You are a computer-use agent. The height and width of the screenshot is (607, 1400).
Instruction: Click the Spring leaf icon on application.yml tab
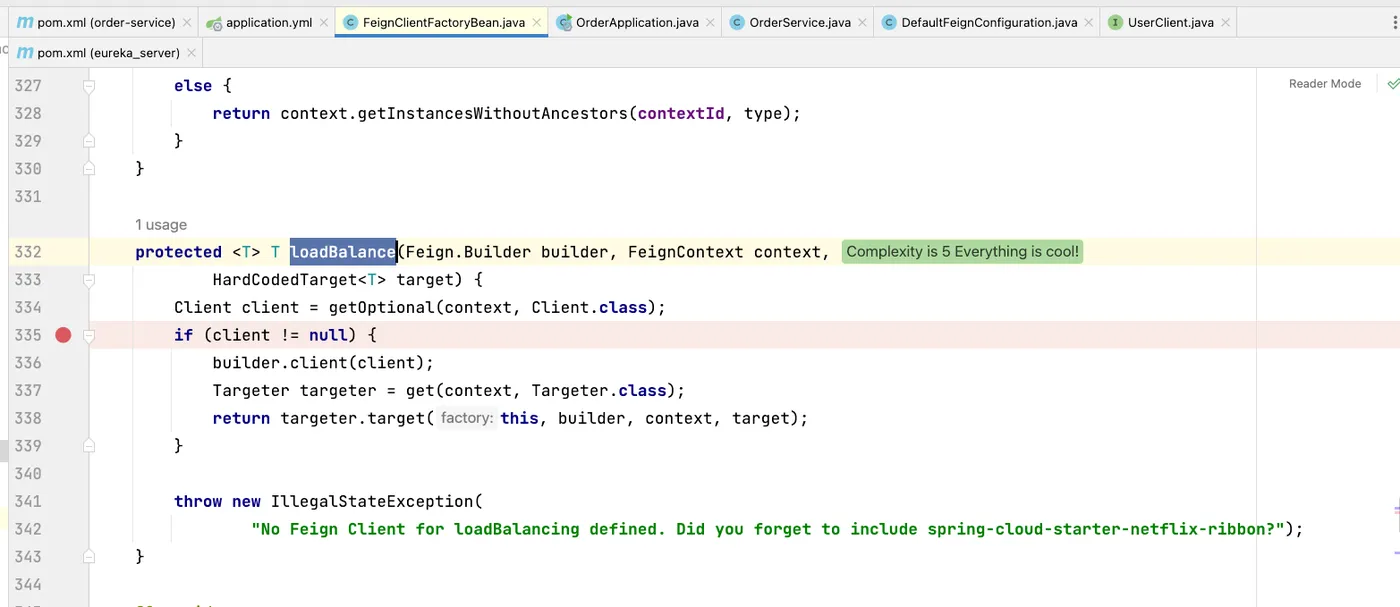[x=214, y=22]
